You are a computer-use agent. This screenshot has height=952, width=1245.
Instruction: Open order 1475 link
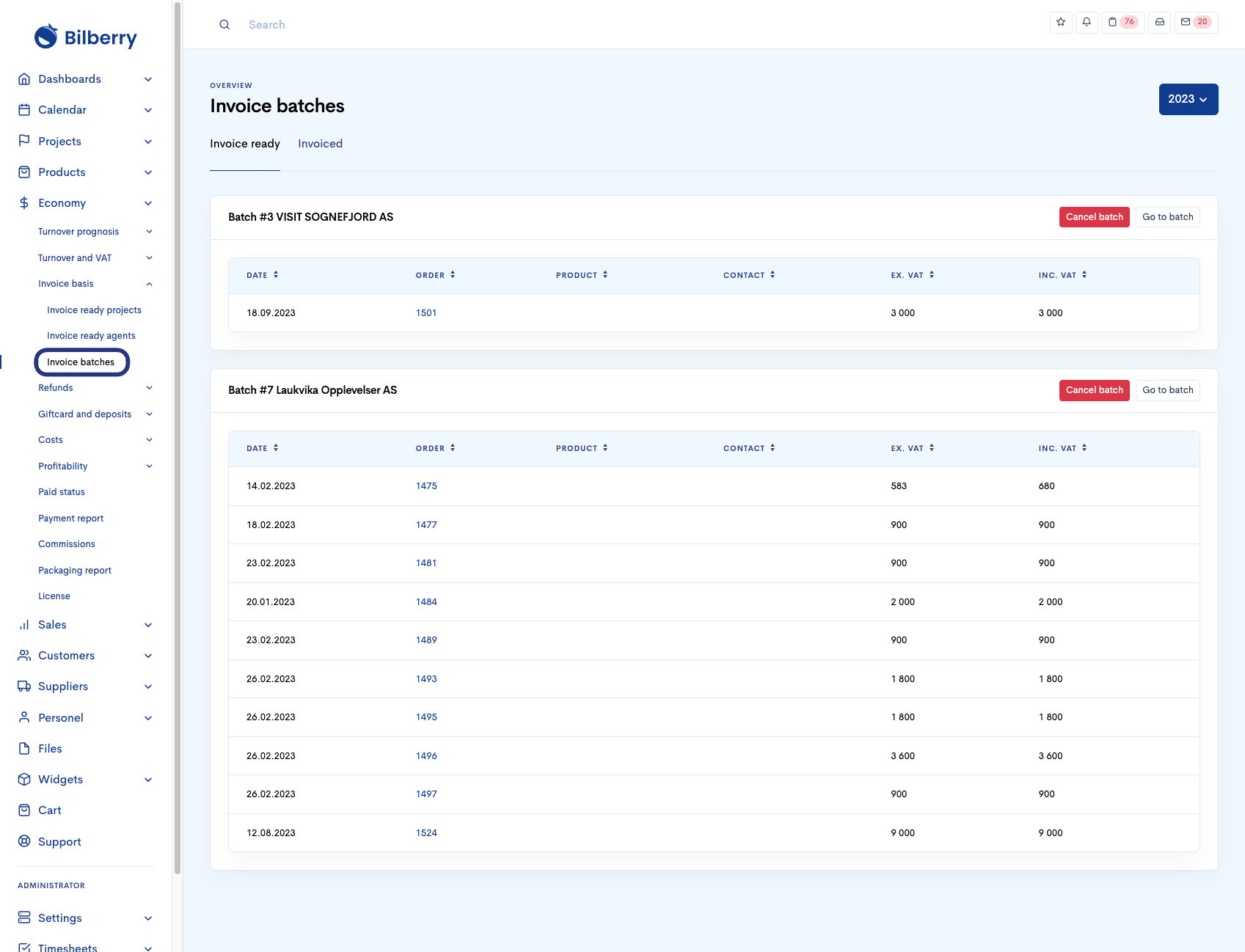coord(426,486)
